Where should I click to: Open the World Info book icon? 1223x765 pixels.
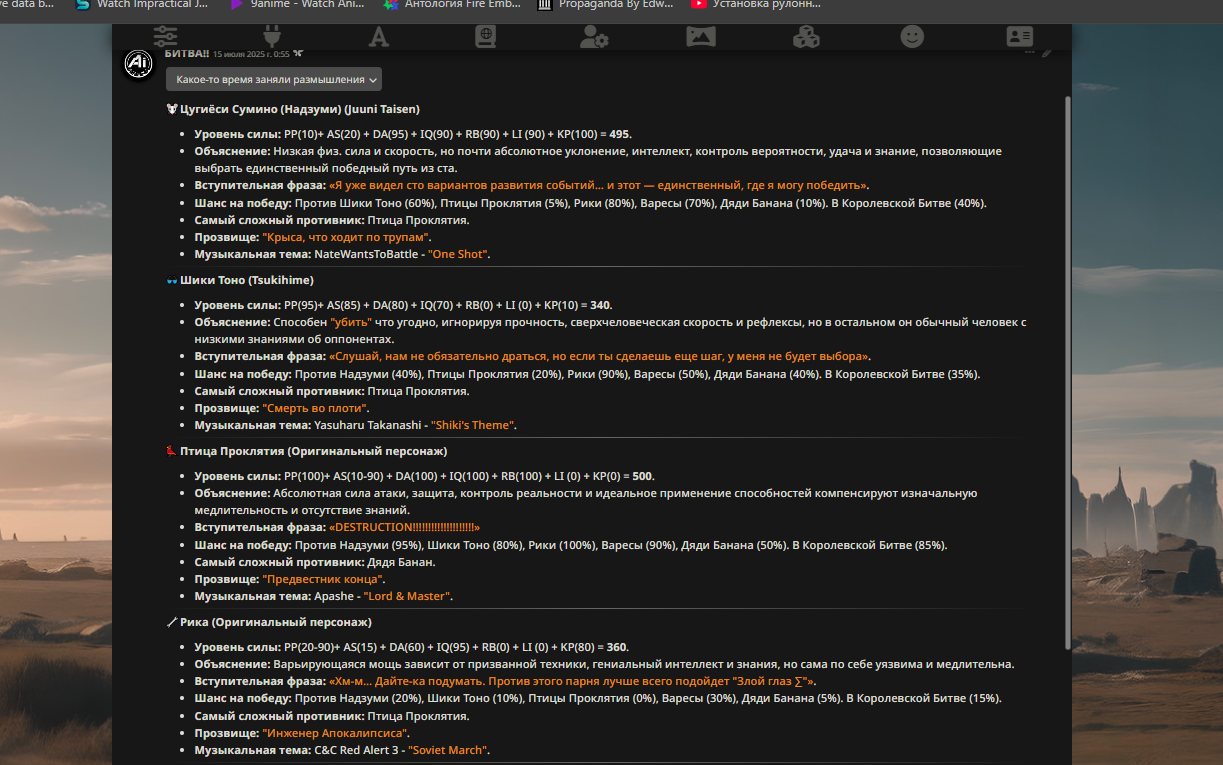[485, 37]
